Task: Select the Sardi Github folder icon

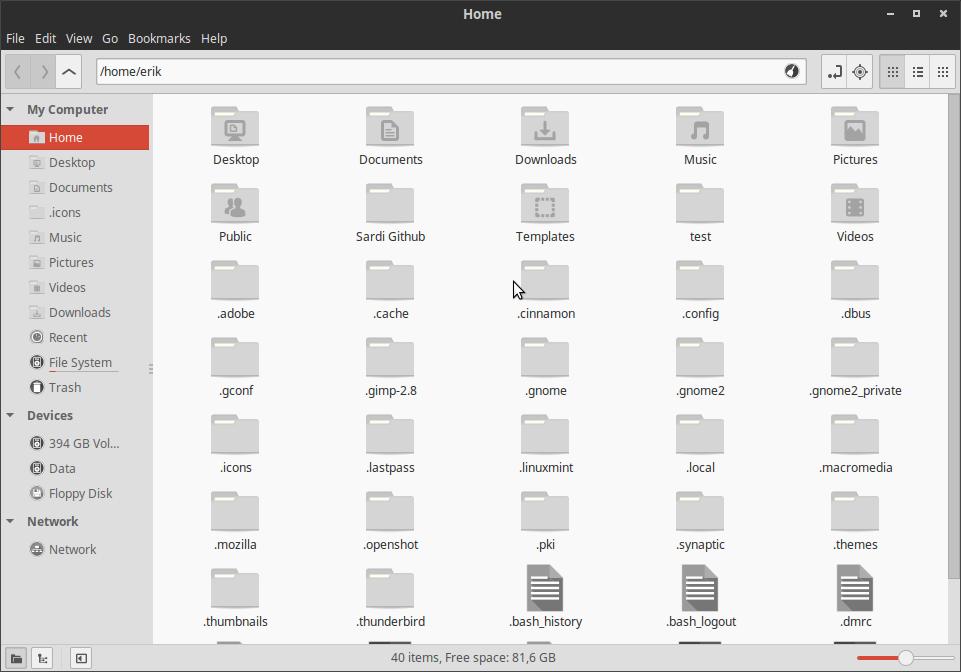Action: tap(390, 204)
